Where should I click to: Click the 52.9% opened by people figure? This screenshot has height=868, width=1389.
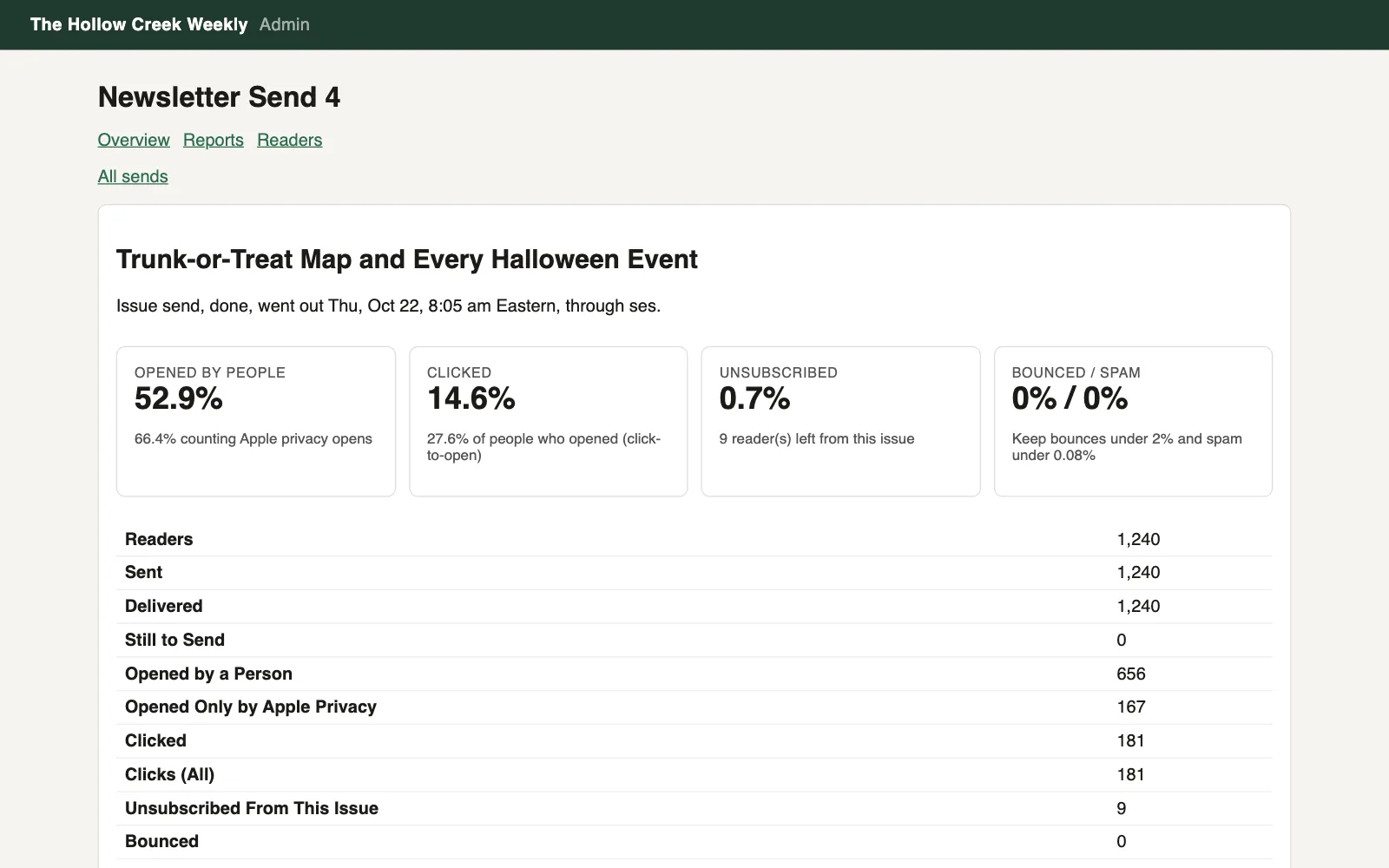tap(179, 398)
